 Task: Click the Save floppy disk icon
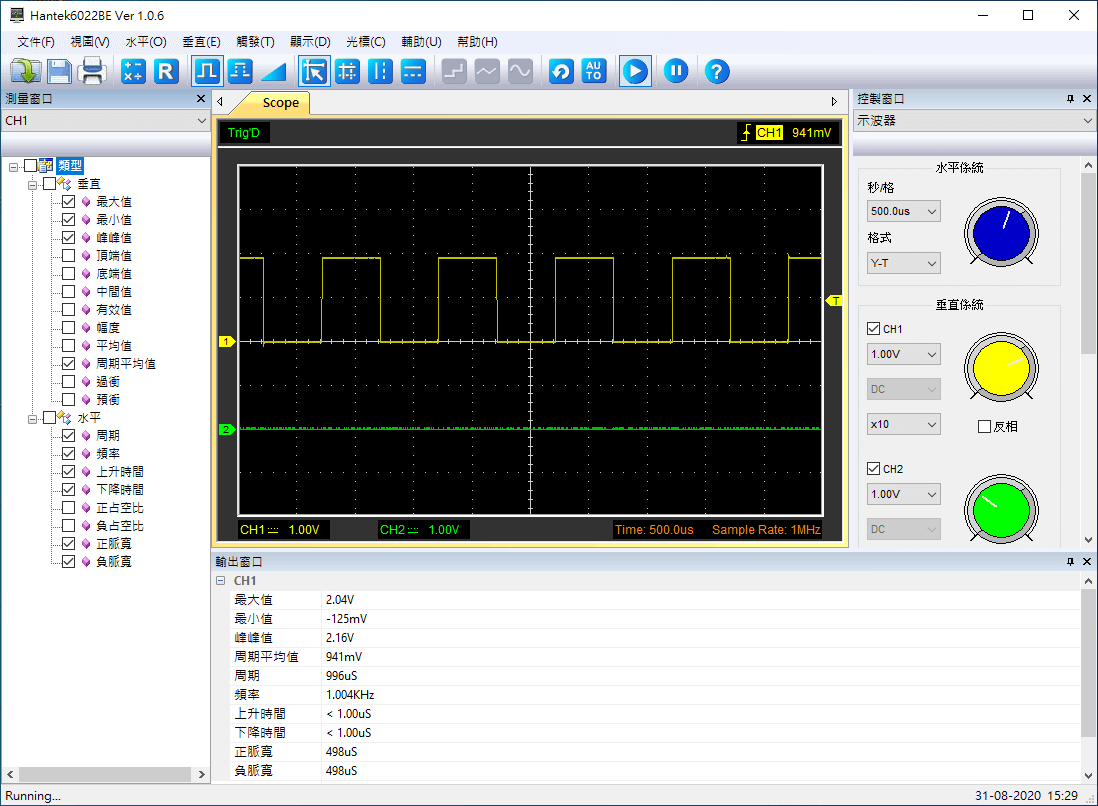[x=59, y=71]
